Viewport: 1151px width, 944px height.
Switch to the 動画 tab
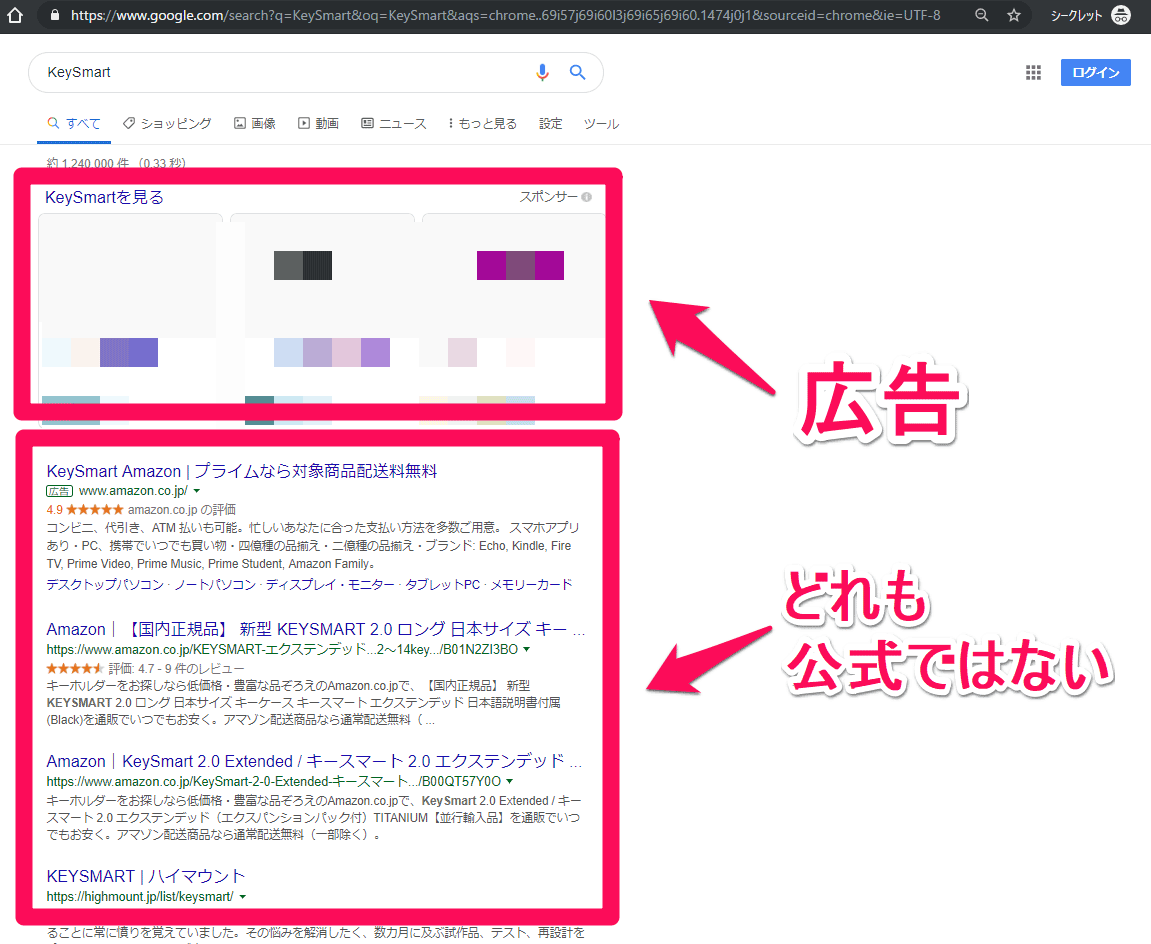click(x=319, y=123)
